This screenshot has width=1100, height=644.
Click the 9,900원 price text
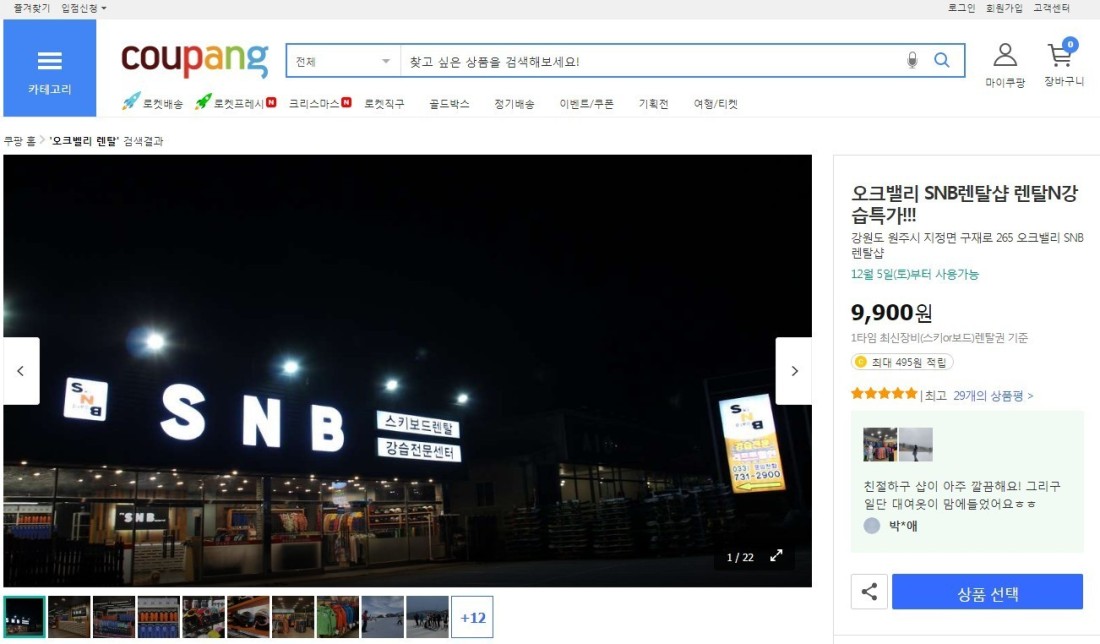891,312
